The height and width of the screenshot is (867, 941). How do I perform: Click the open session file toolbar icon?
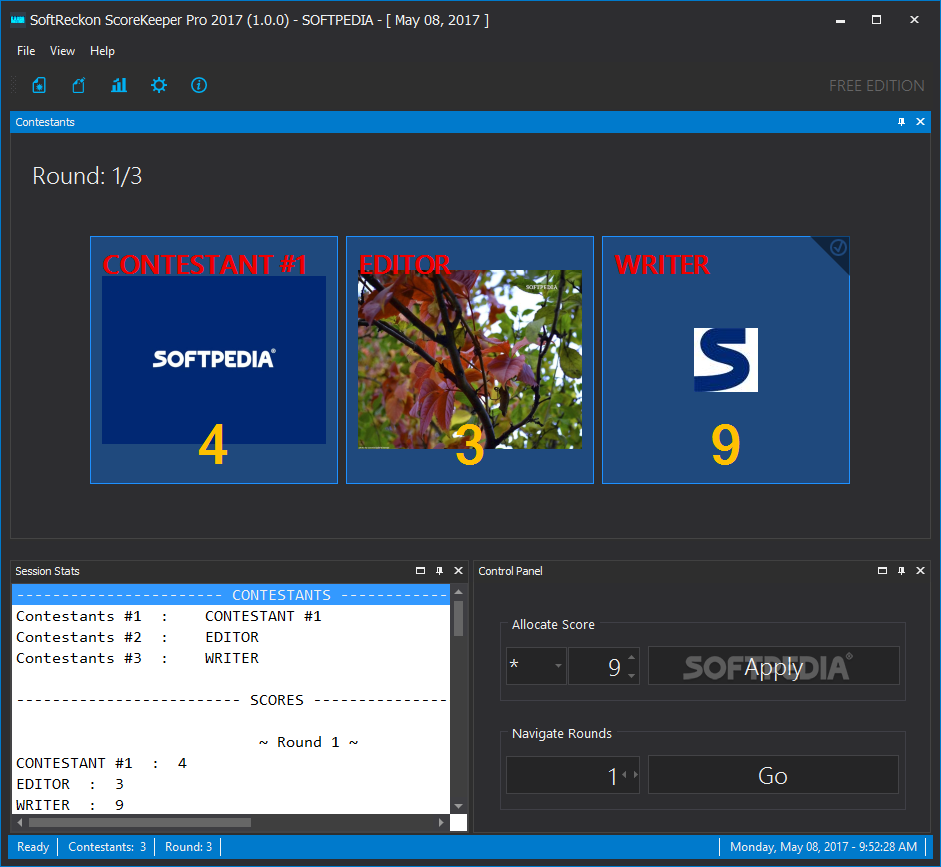tap(79, 85)
